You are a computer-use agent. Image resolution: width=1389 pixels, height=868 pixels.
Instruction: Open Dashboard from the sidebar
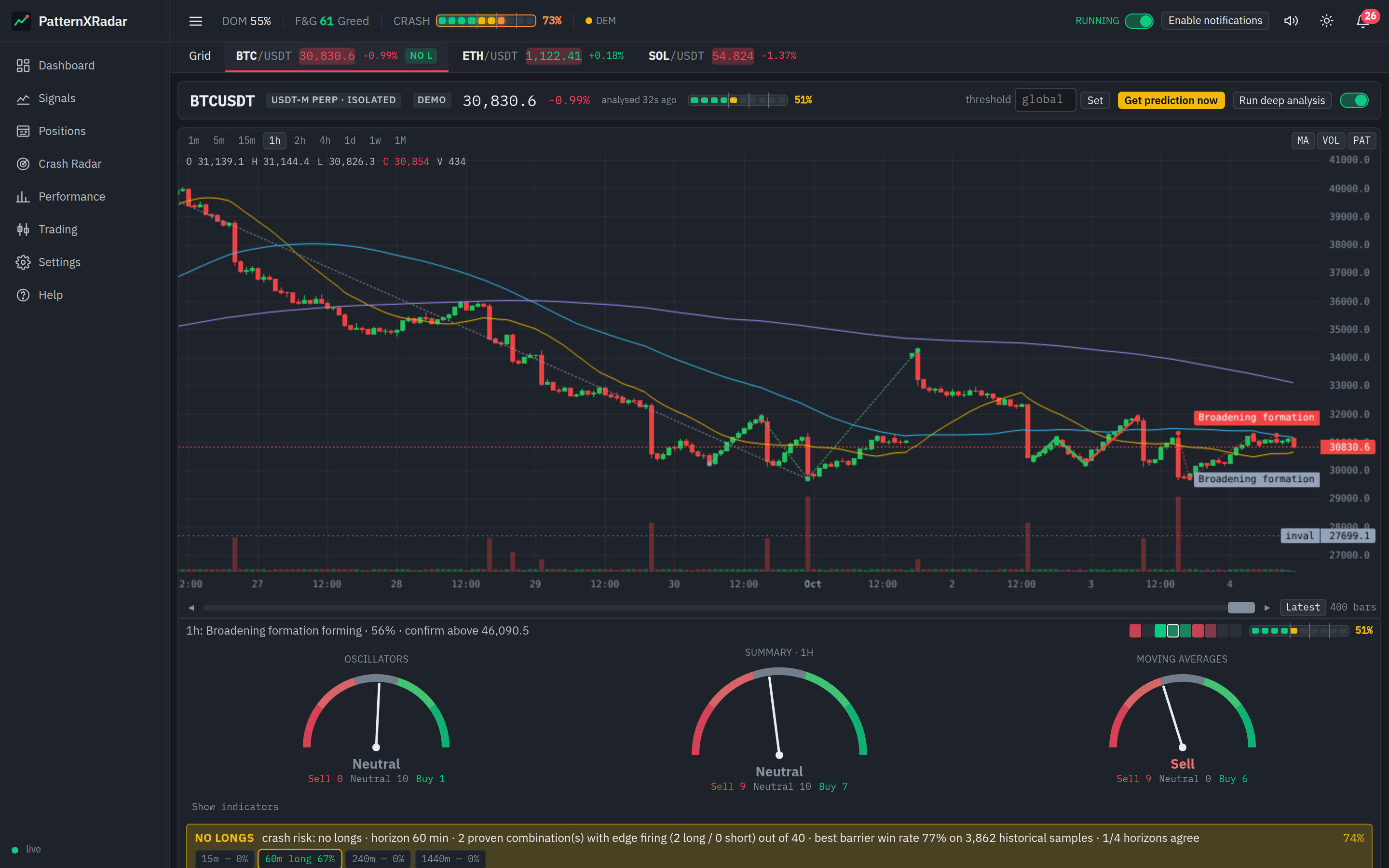(x=84, y=66)
